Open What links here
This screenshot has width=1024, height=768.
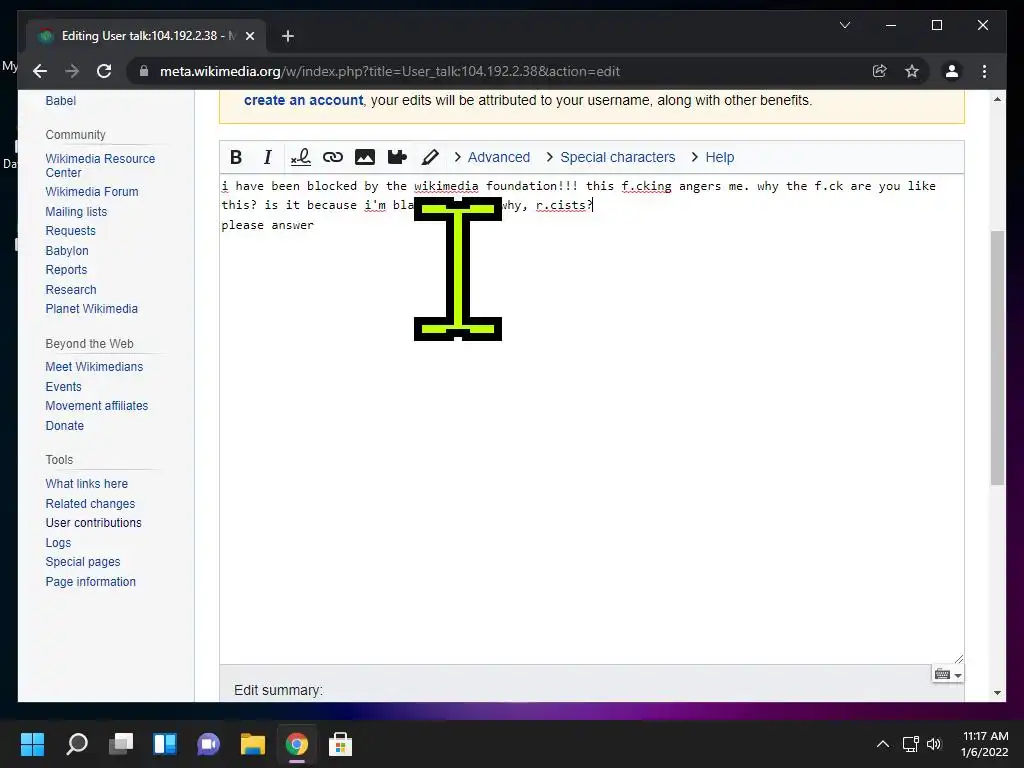pyautogui.click(x=86, y=484)
